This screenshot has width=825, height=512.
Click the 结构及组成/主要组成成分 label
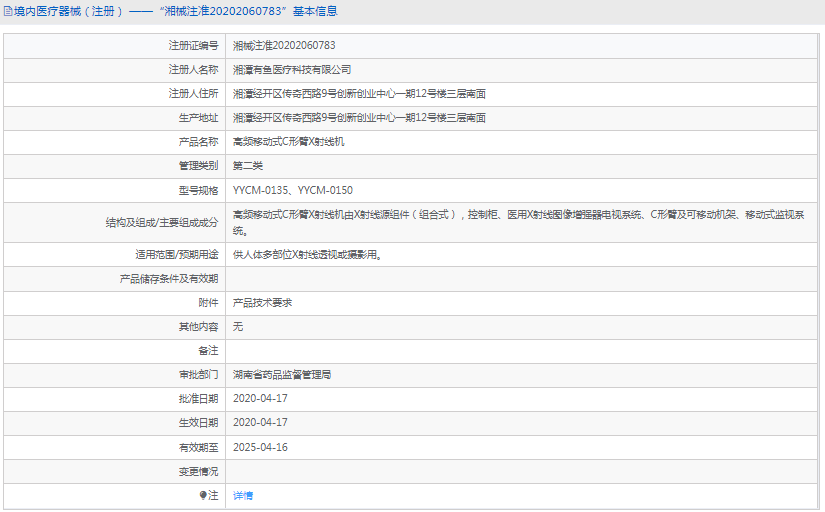pos(162,223)
